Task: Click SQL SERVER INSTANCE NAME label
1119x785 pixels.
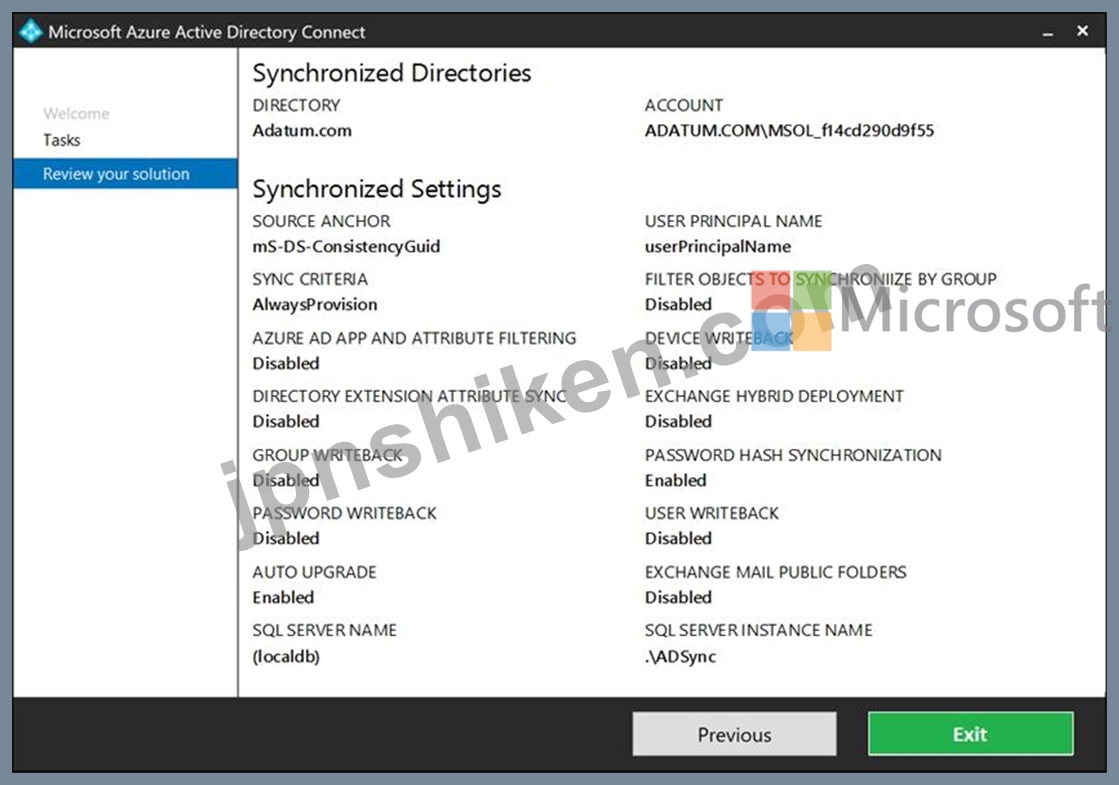Action: 759,630
